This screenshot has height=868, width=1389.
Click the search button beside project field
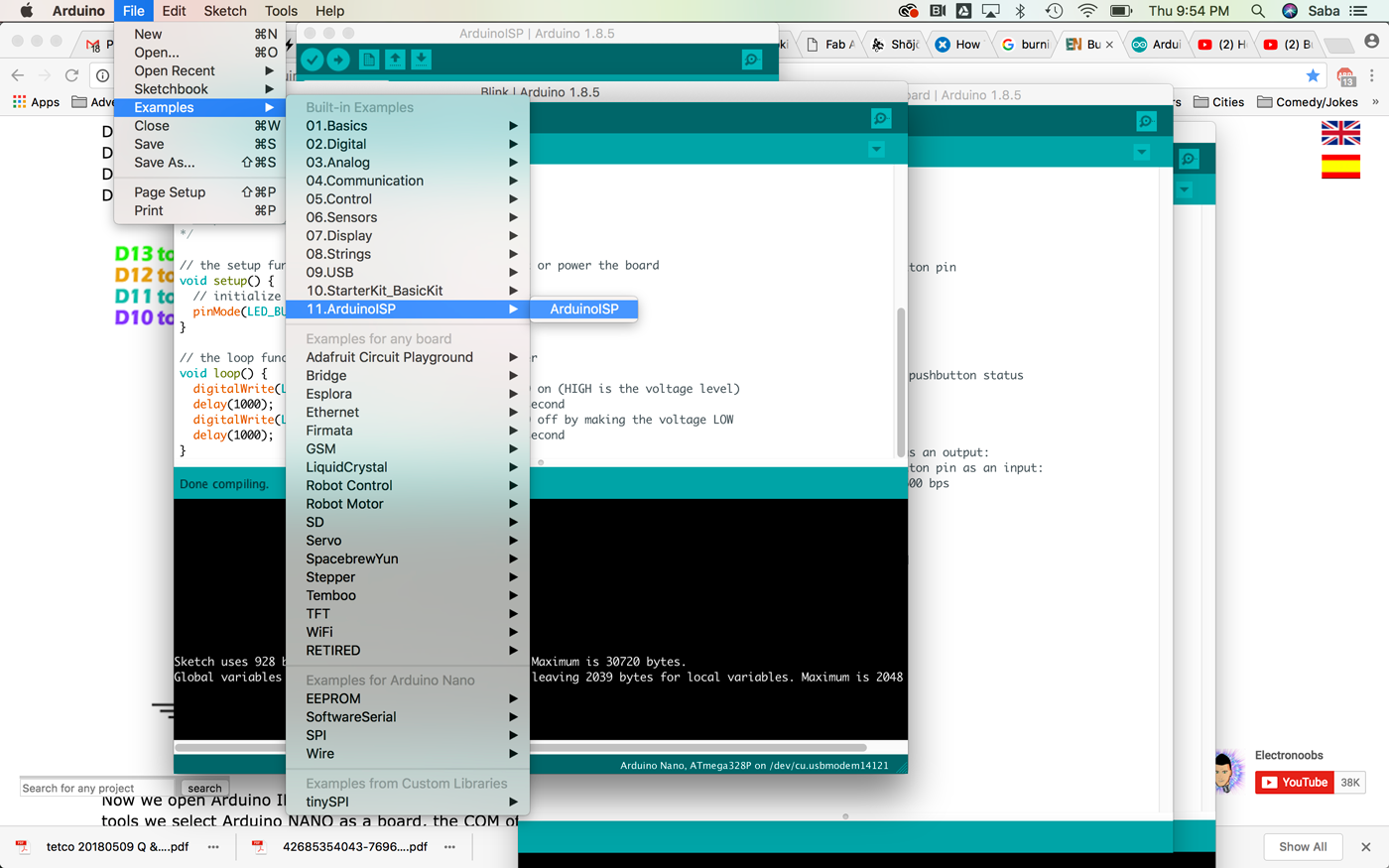point(204,789)
